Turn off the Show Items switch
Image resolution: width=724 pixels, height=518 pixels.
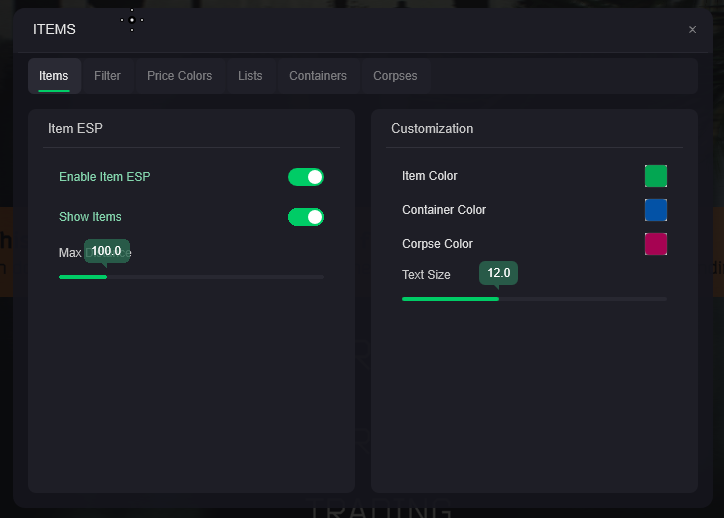306,217
